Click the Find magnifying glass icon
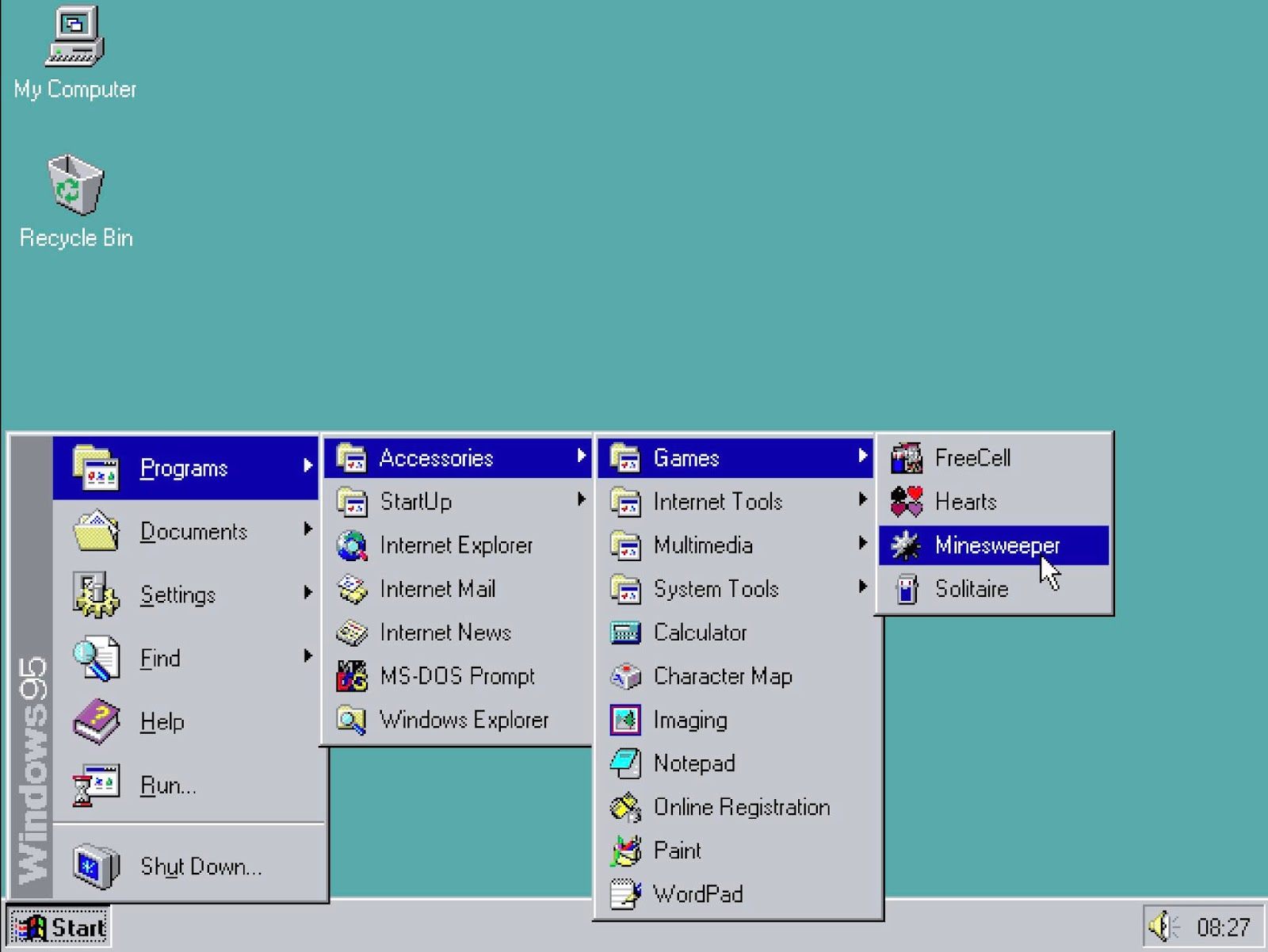This screenshot has height=952, width=1268. click(x=96, y=658)
